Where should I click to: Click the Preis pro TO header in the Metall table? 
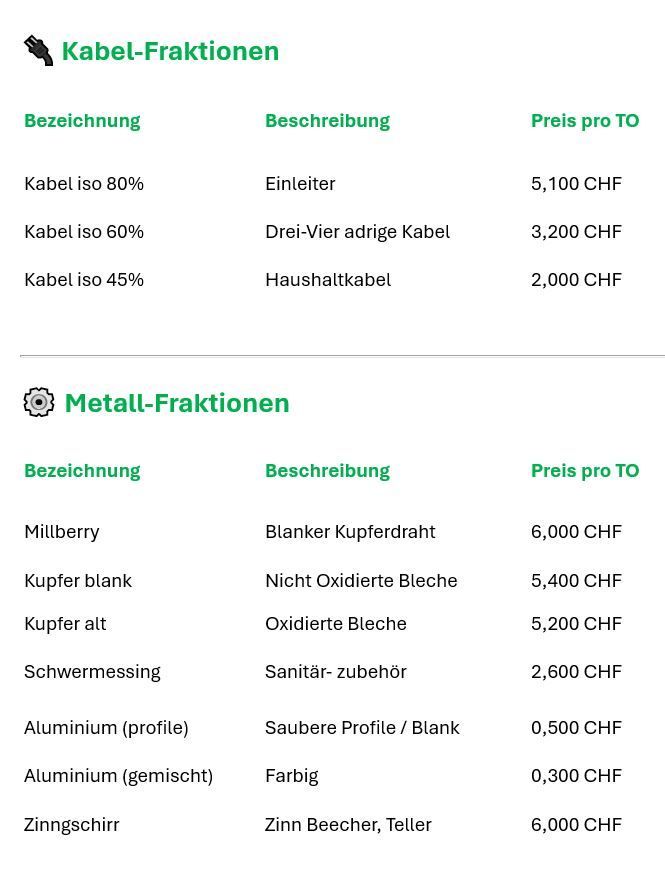[x=584, y=471]
